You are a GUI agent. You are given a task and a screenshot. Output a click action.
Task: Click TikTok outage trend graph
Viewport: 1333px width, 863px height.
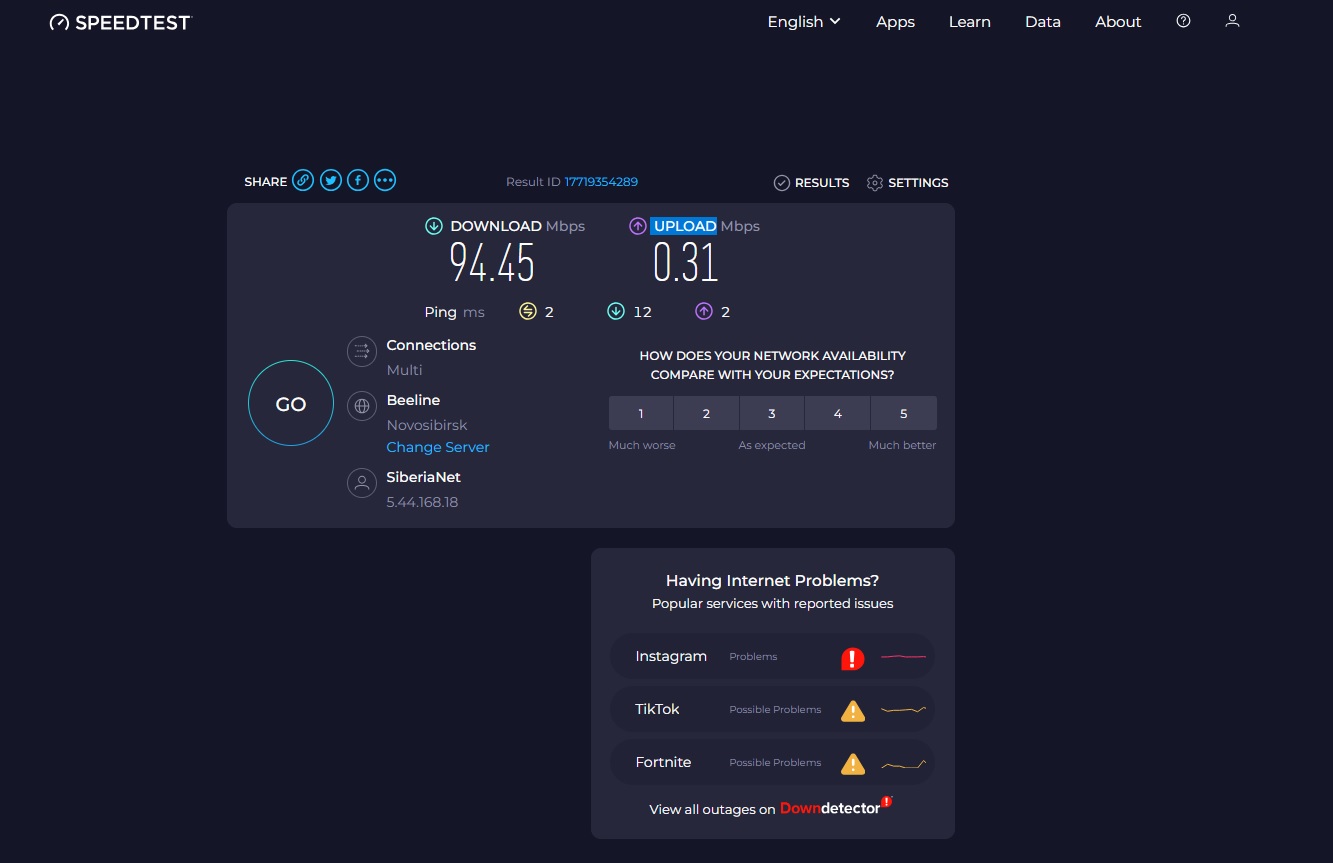click(903, 710)
